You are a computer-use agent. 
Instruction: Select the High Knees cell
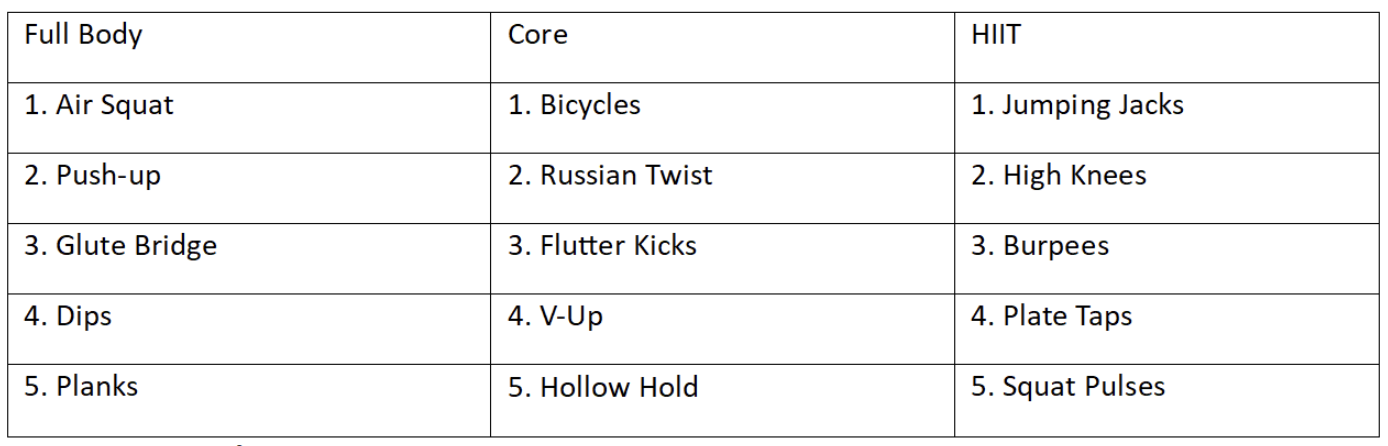point(1059,176)
